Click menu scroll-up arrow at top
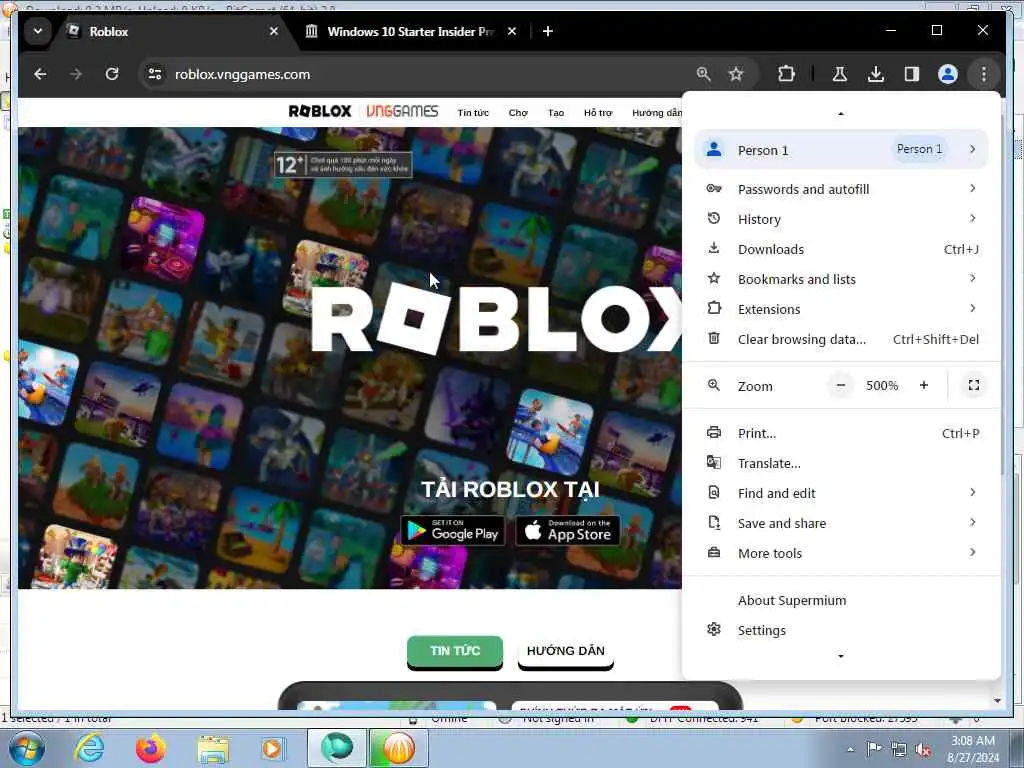Viewport: 1024px width, 768px height. coord(840,114)
